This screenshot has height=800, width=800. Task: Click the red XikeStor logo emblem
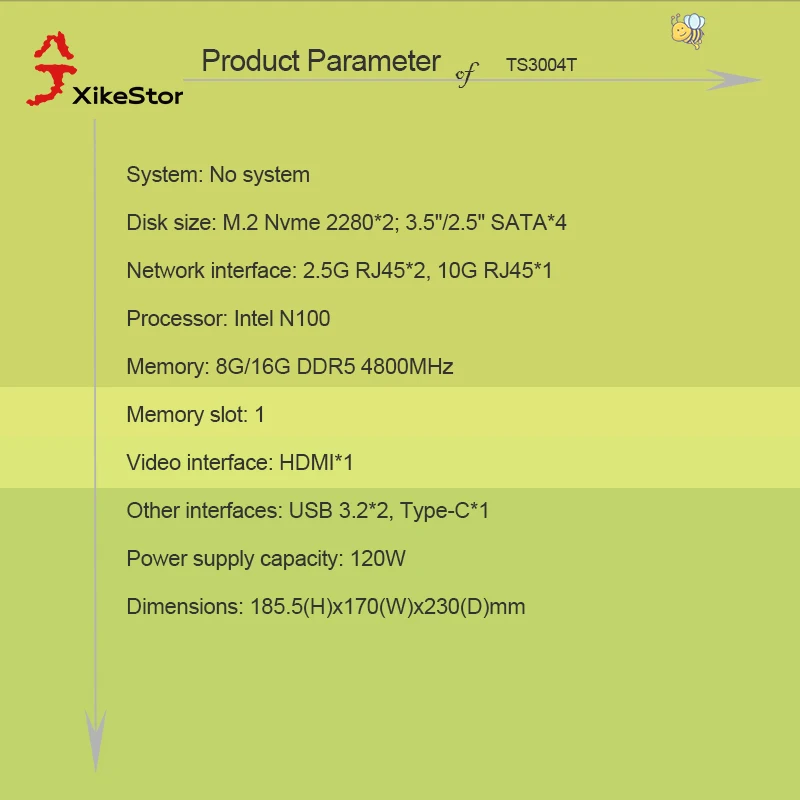52,69
